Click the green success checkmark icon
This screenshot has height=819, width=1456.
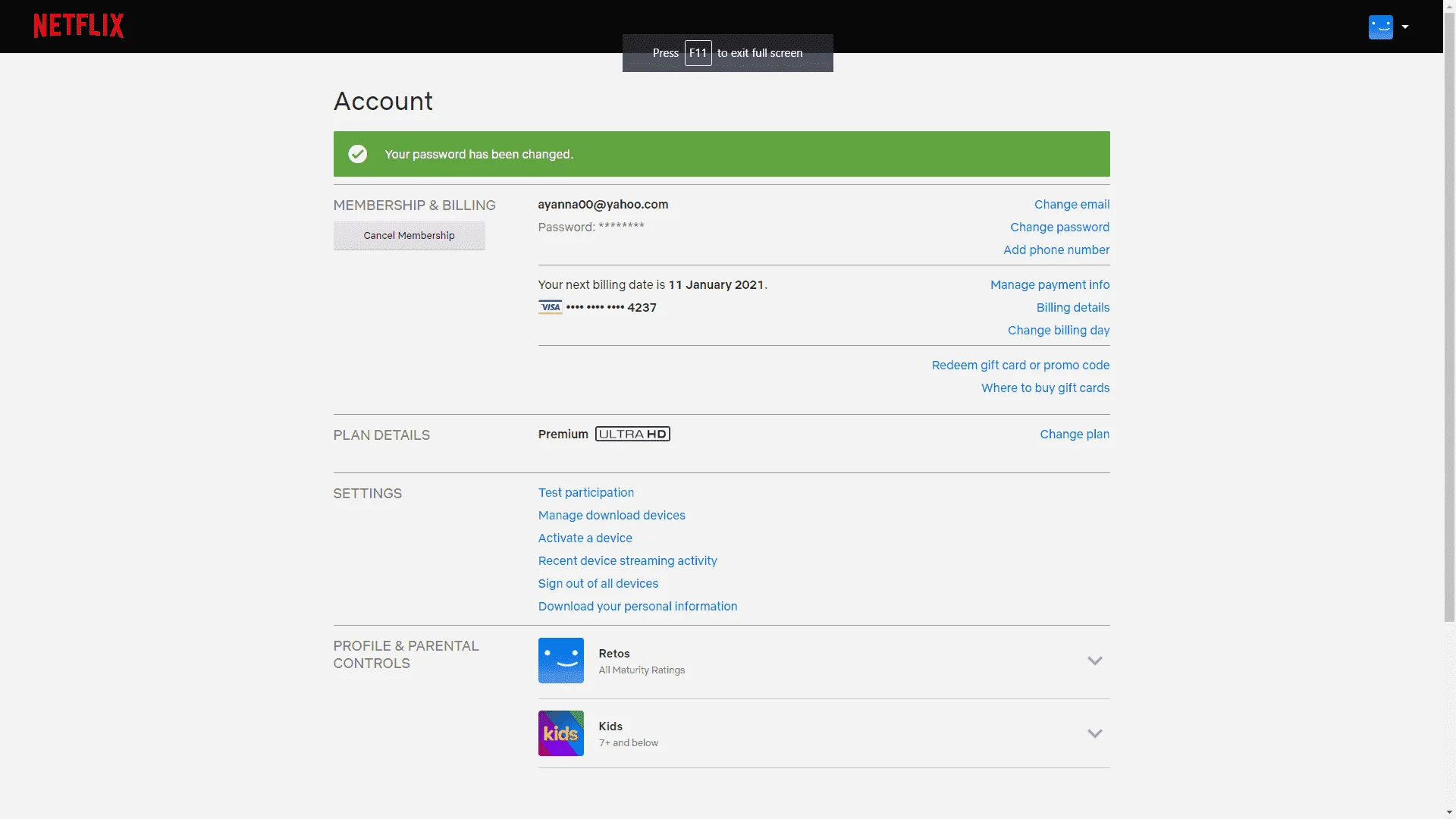point(357,154)
